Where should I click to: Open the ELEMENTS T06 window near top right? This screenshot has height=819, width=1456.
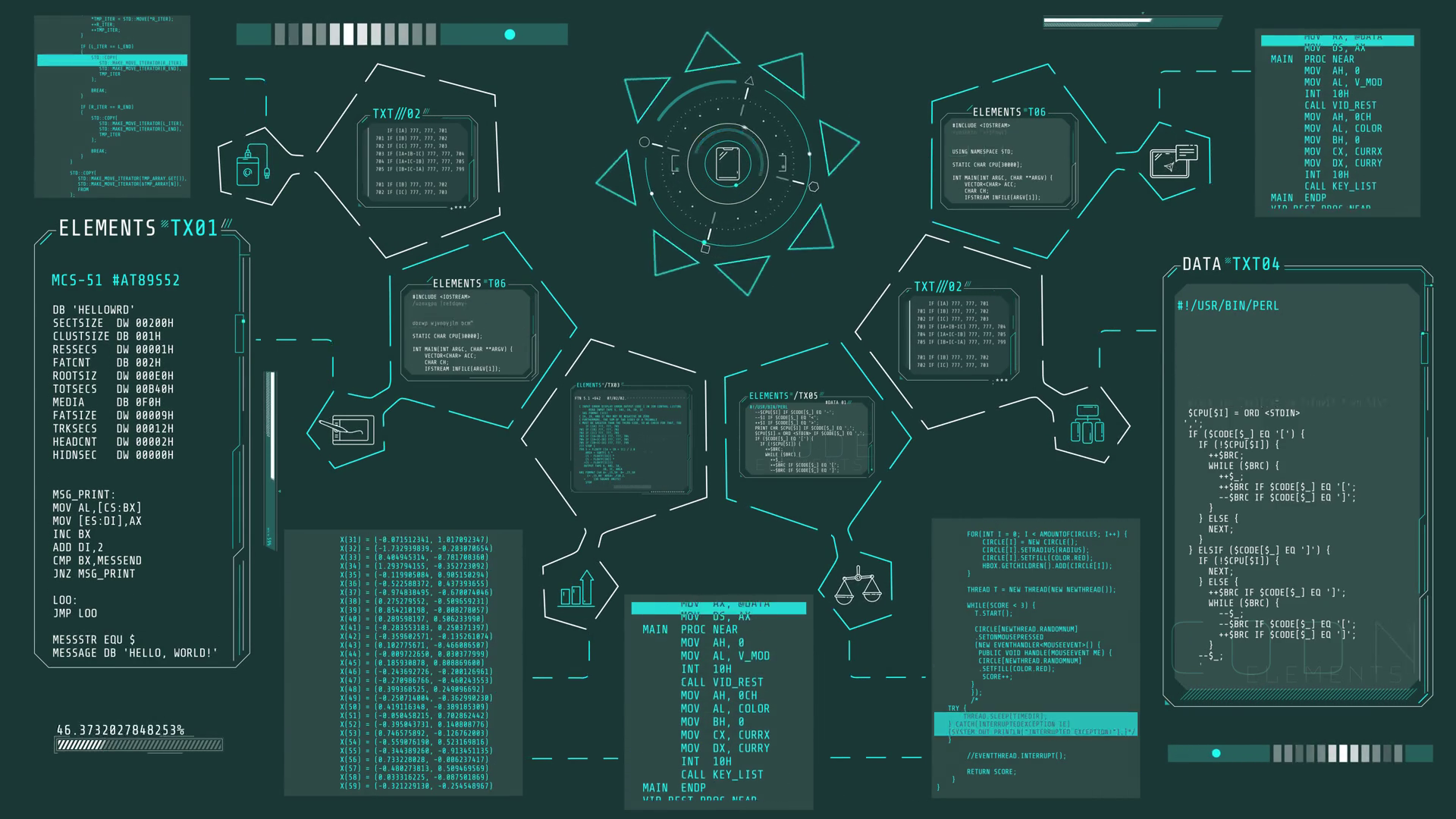click(1008, 161)
